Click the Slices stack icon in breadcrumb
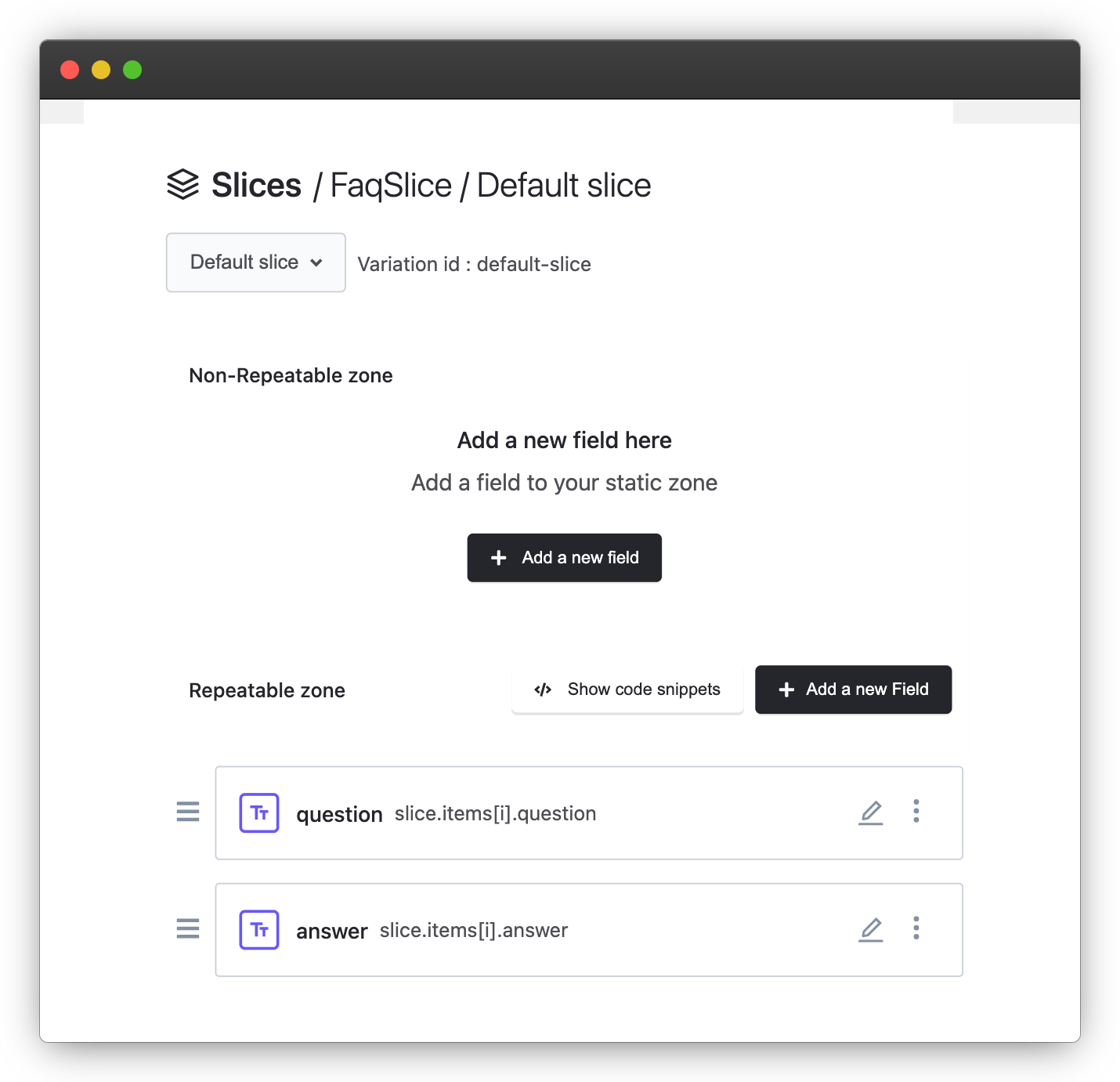 pos(182,185)
